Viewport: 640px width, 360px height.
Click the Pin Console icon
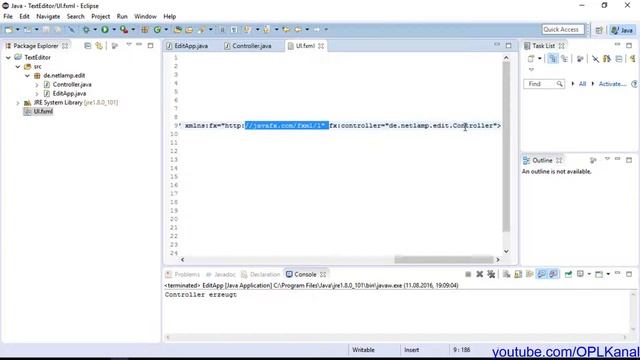click(x=568, y=274)
